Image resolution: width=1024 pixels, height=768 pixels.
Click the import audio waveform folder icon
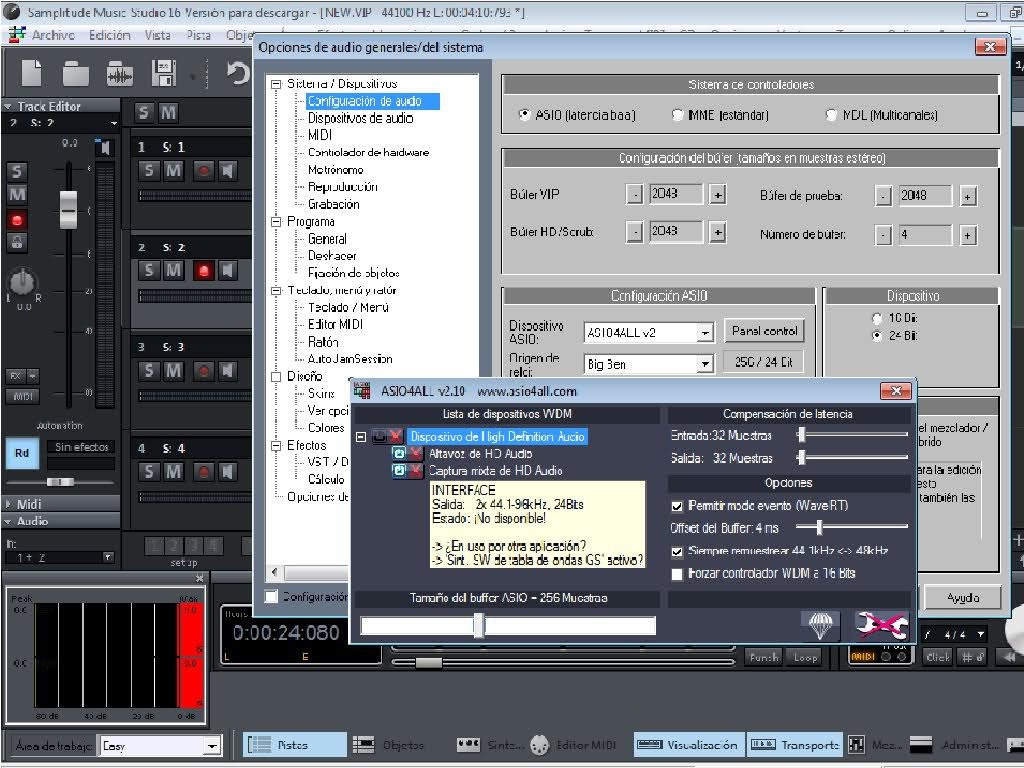click(120, 73)
